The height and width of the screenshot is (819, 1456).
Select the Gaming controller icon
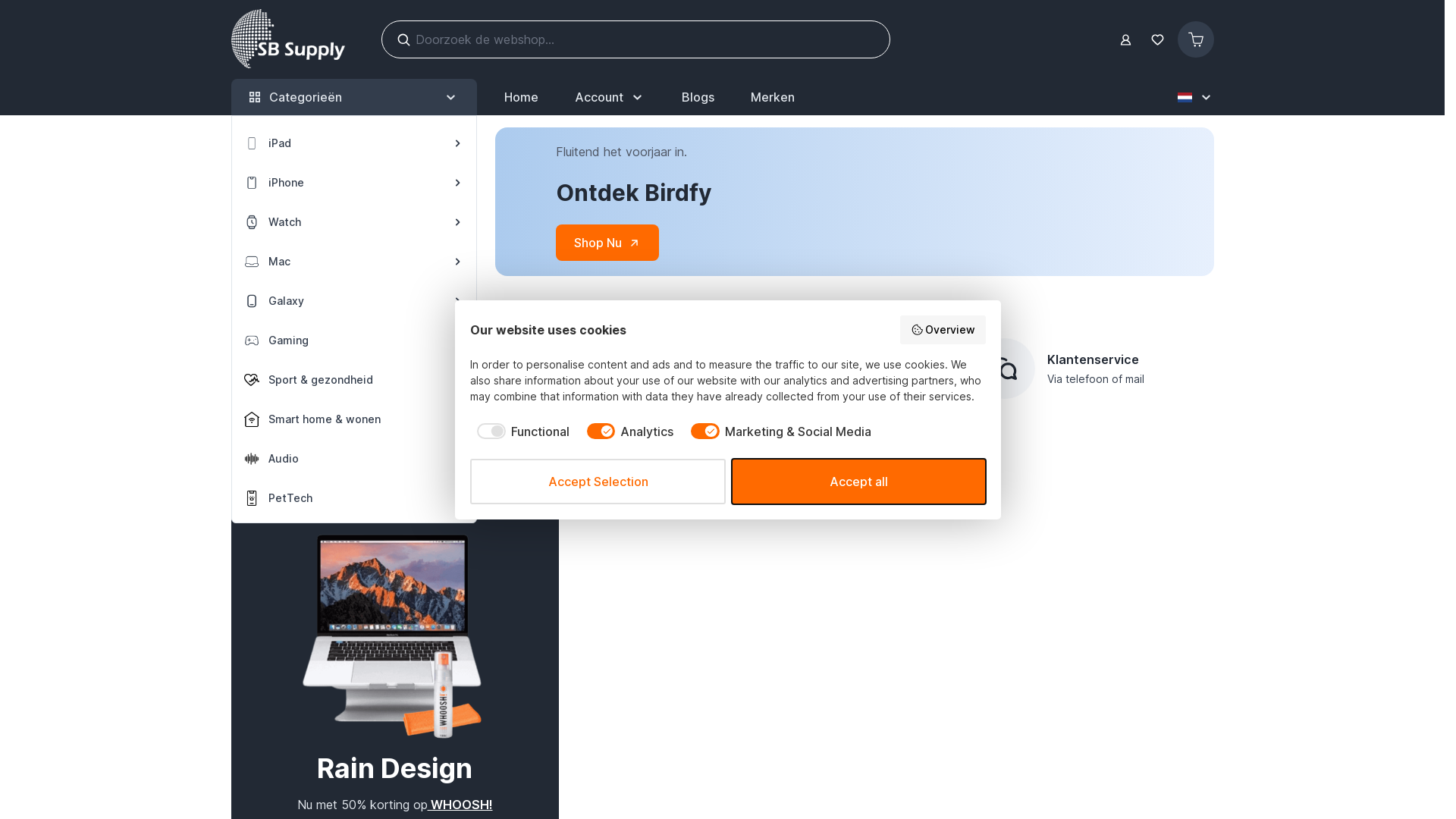point(252,340)
